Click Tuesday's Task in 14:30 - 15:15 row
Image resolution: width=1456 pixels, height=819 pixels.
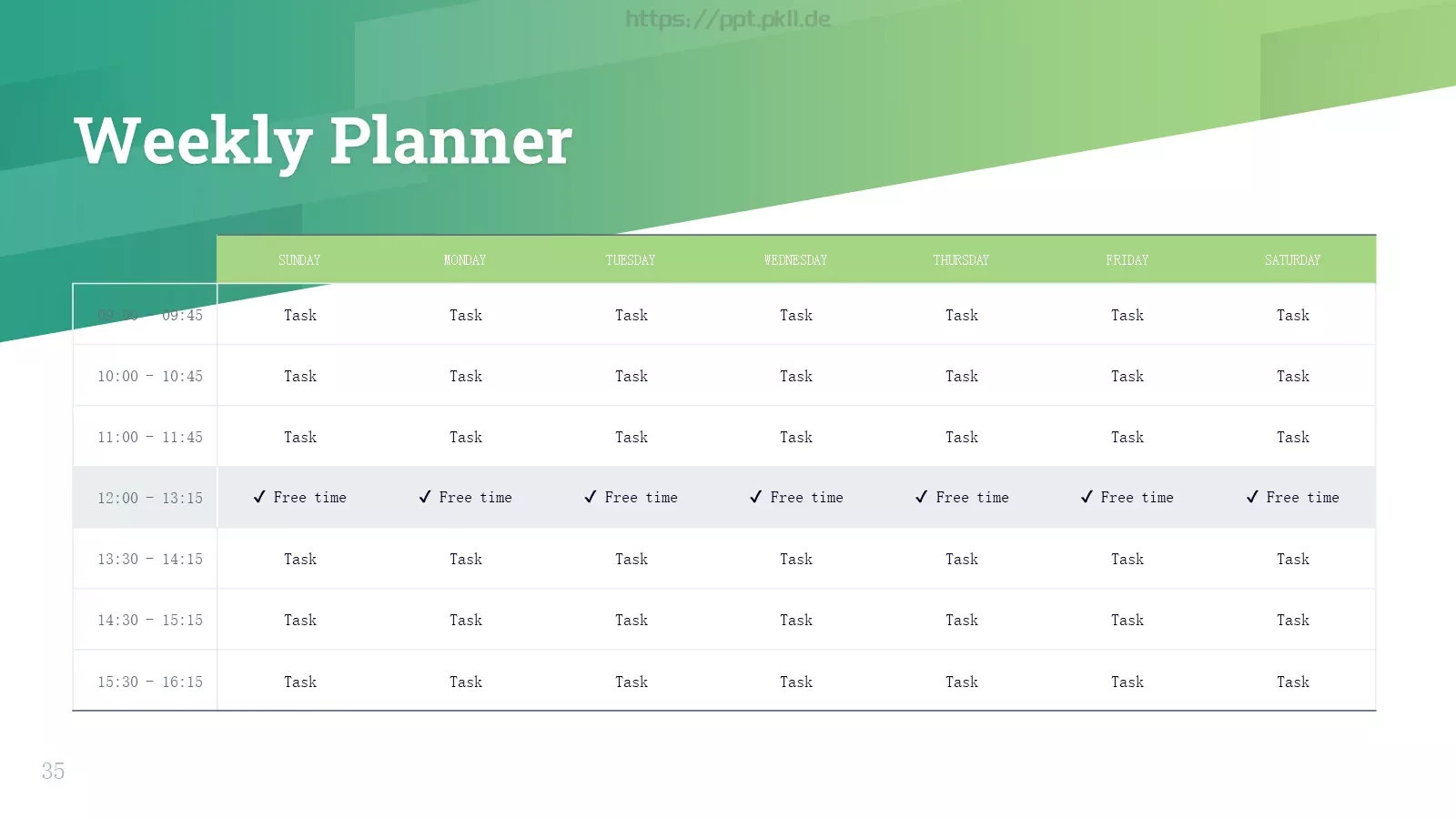(632, 620)
